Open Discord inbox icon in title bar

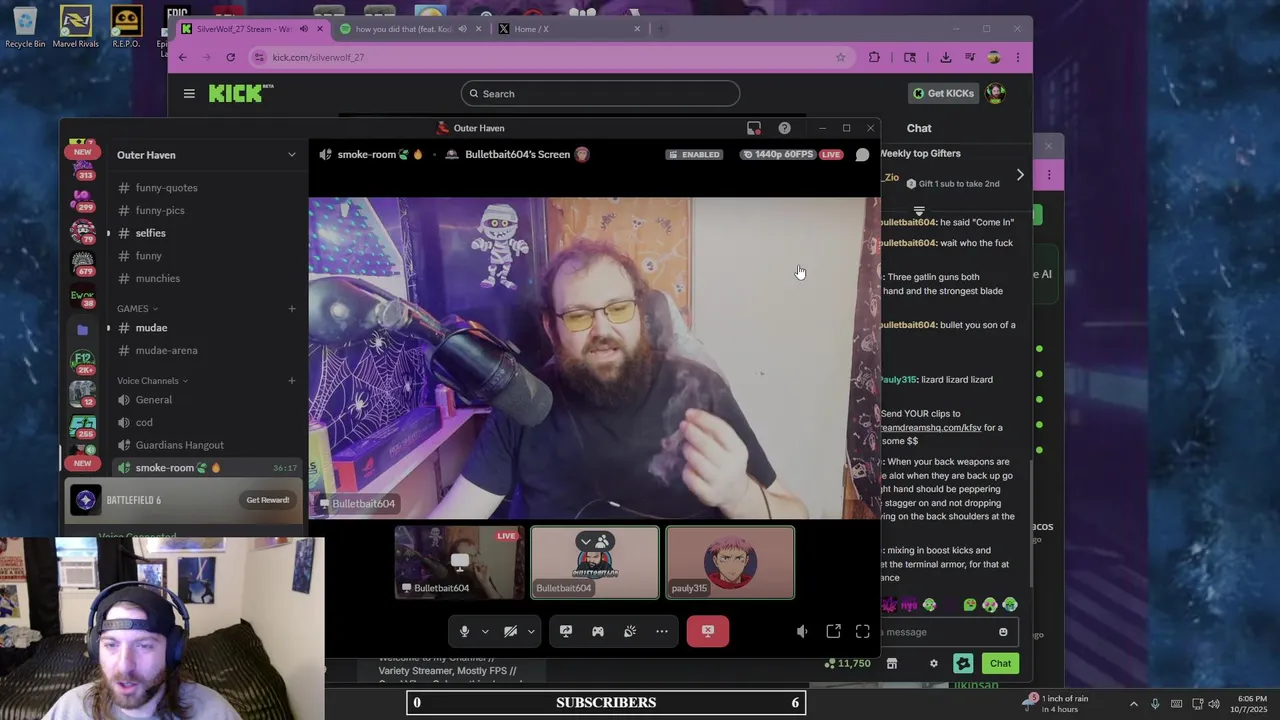tap(754, 128)
